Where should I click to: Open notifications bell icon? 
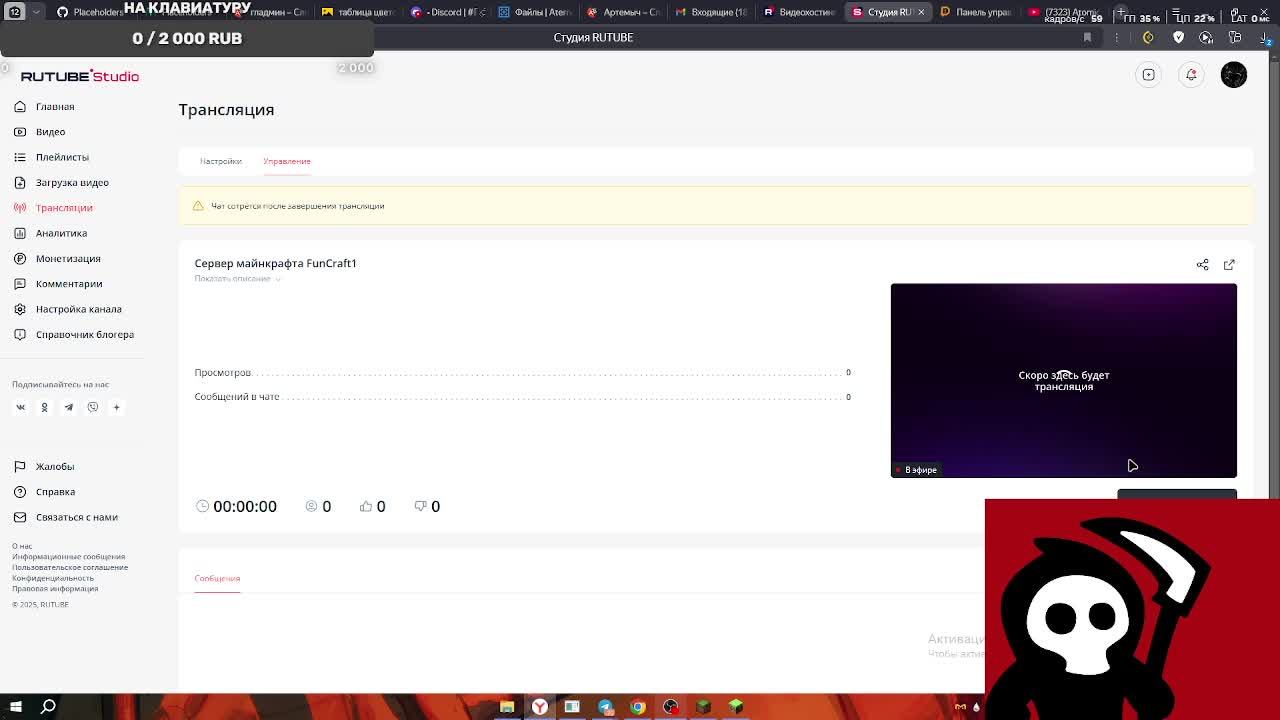pyautogui.click(x=1191, y=75)
